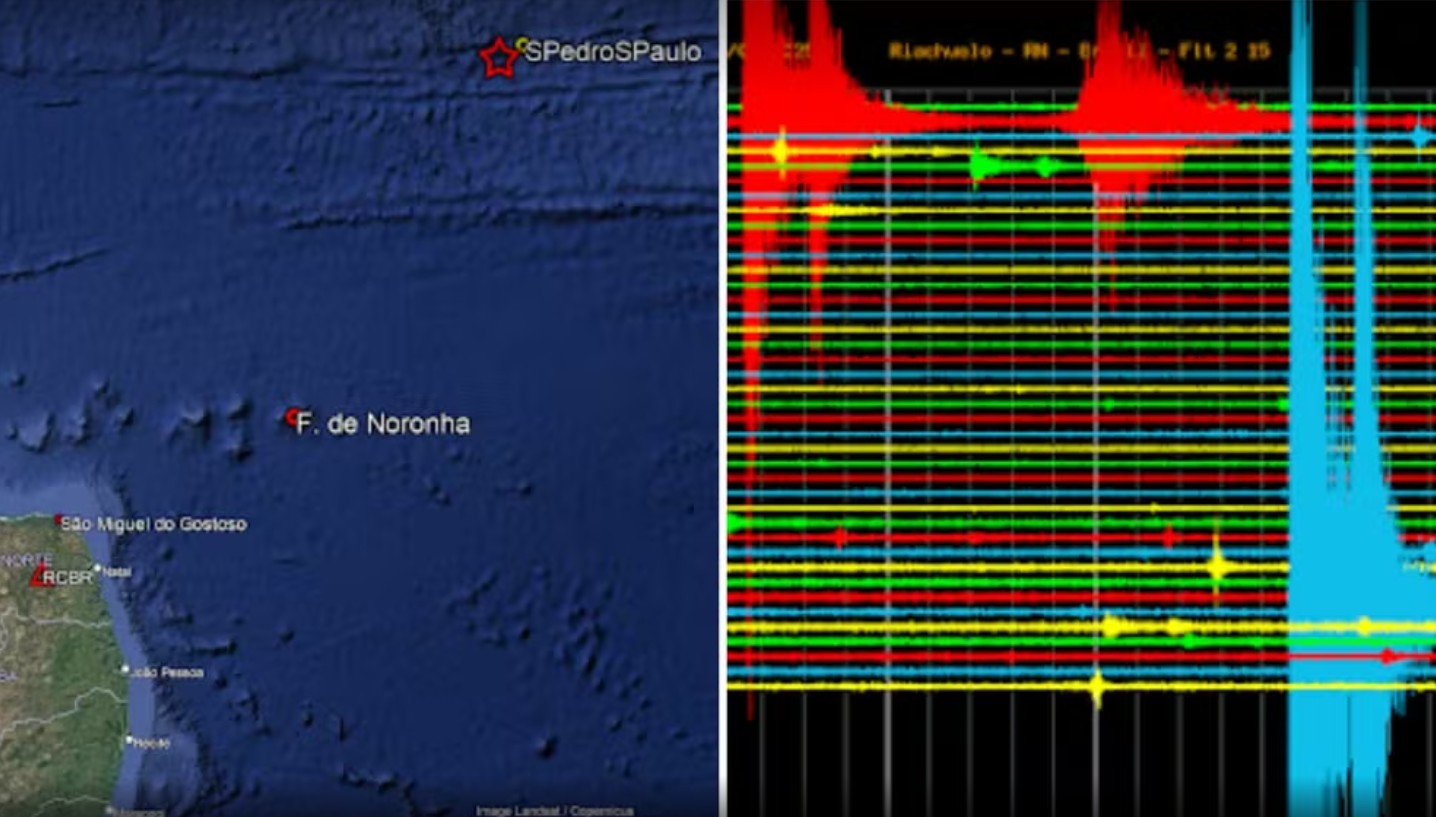
Task: Click the Image Landsat / Copernicus attribution
Action: tap(554, 810)
